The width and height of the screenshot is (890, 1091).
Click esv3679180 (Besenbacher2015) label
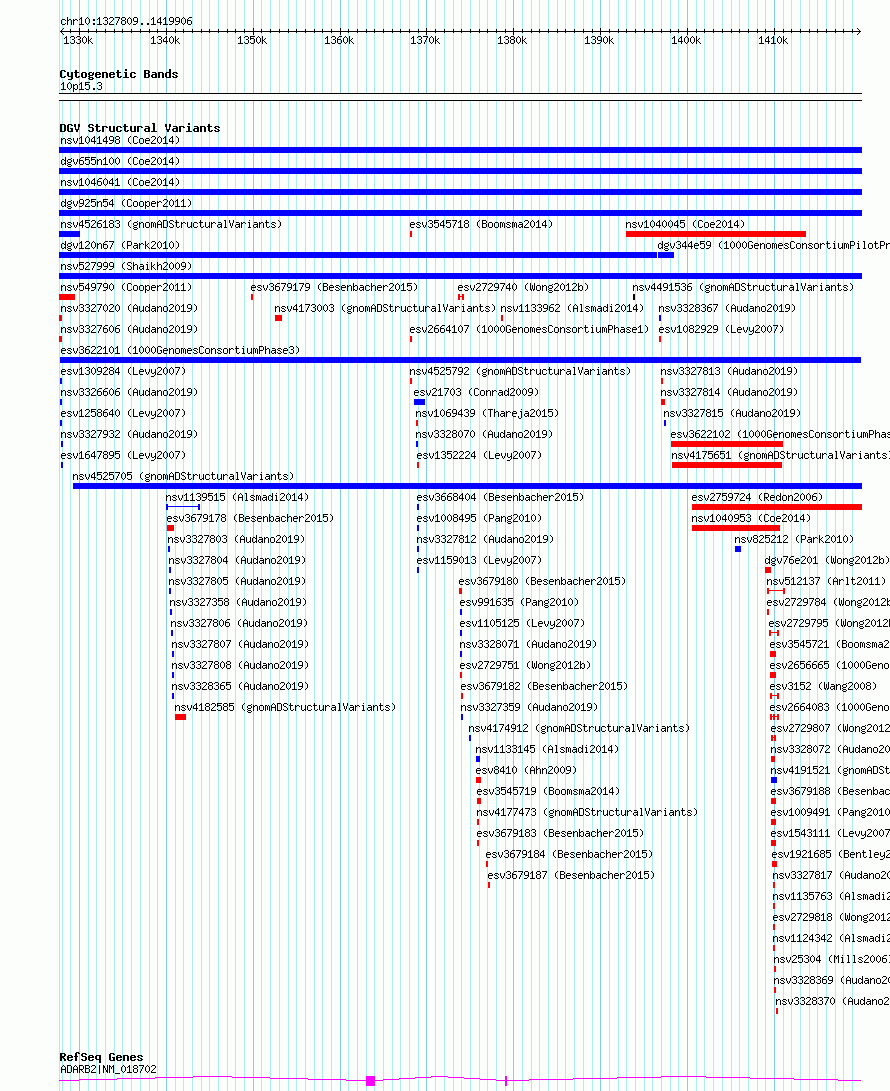point(542,581)
